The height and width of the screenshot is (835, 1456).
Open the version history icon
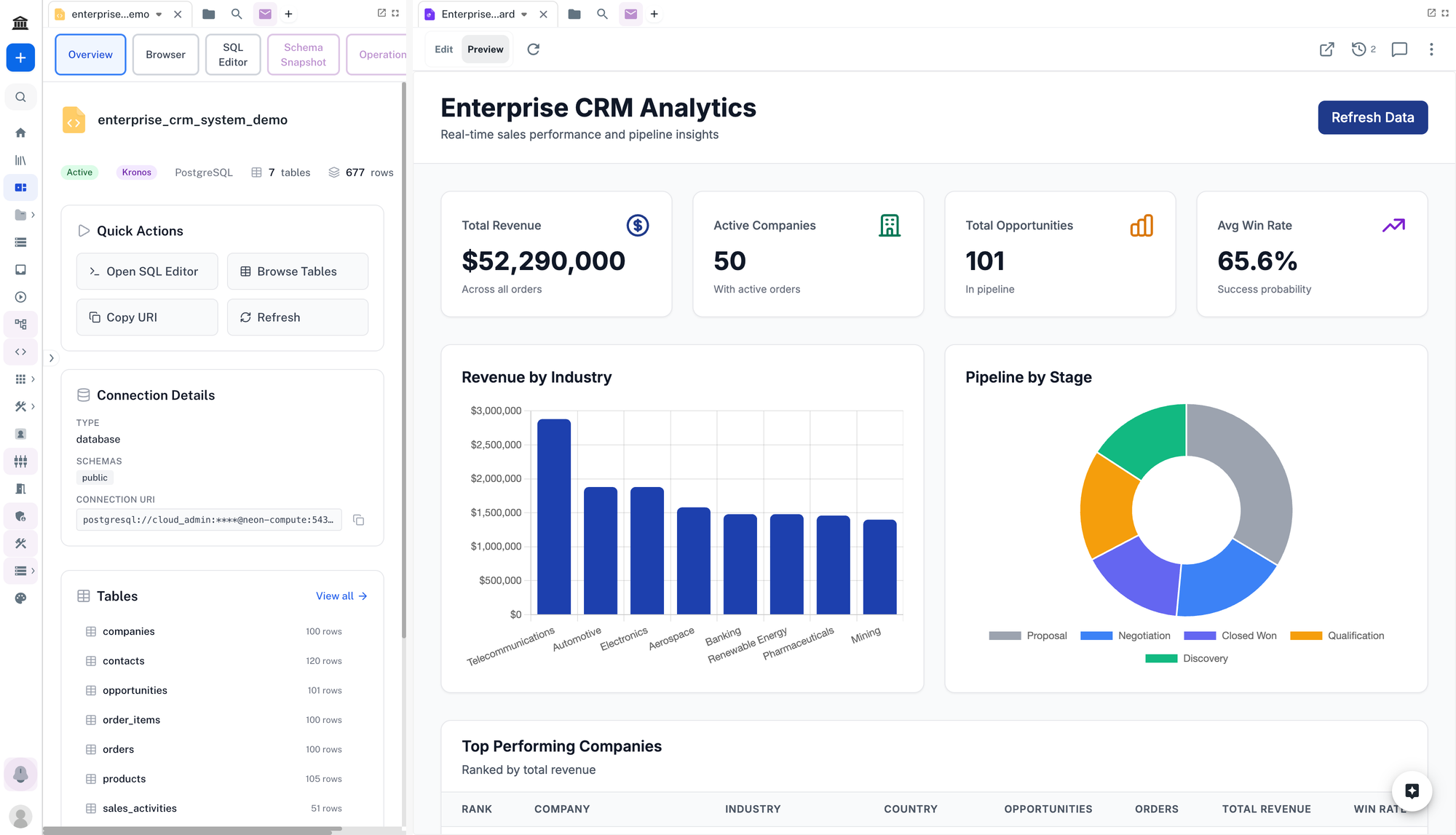(1358, 50)
